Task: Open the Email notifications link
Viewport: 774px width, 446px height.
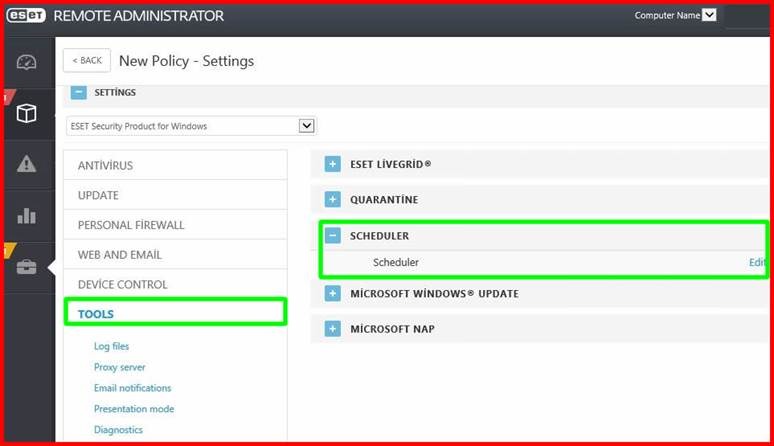Action: coord(132,388)
